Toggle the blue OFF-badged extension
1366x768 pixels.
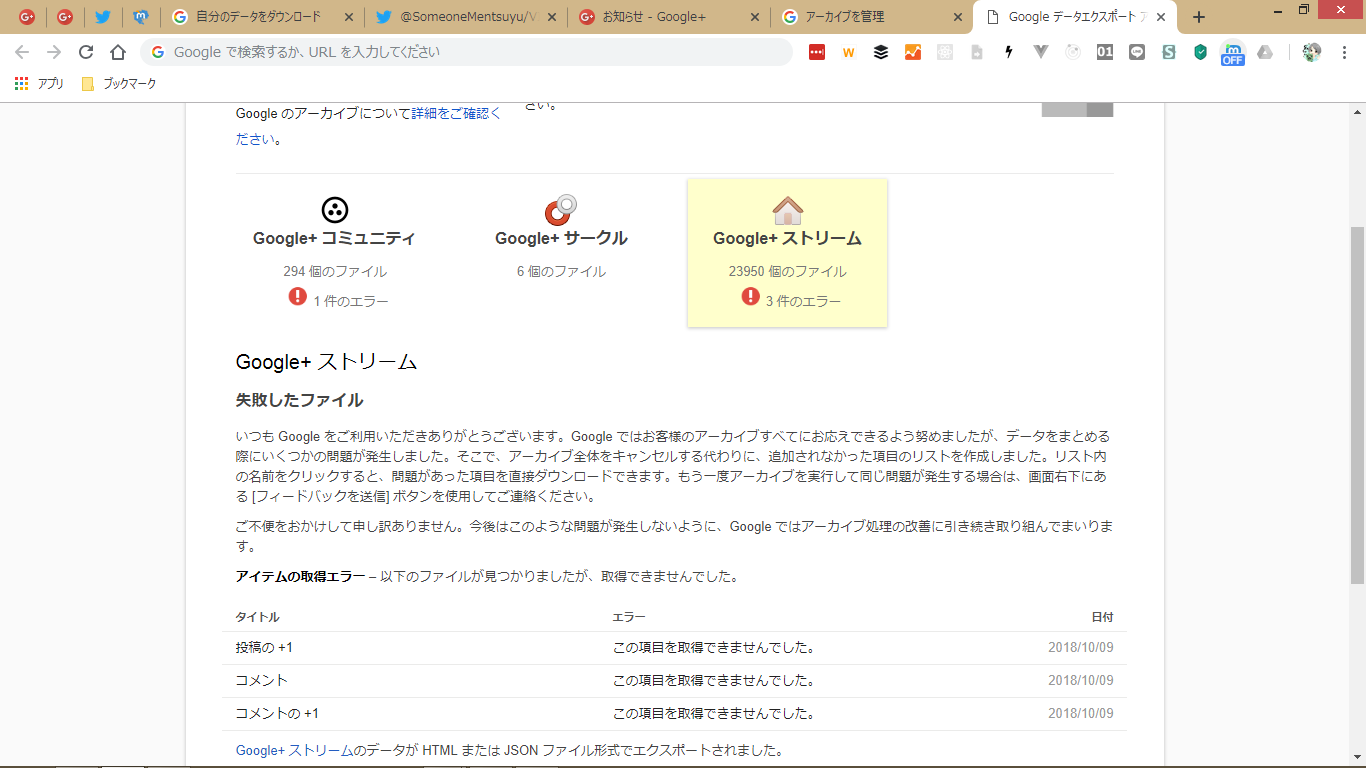[x=1232, y=53]
